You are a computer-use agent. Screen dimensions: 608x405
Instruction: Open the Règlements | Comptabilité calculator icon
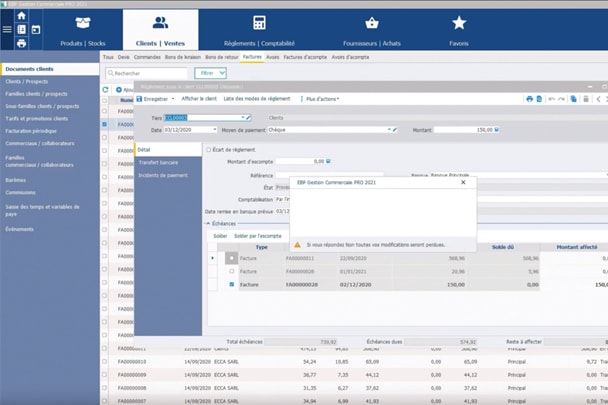[259, 24]
